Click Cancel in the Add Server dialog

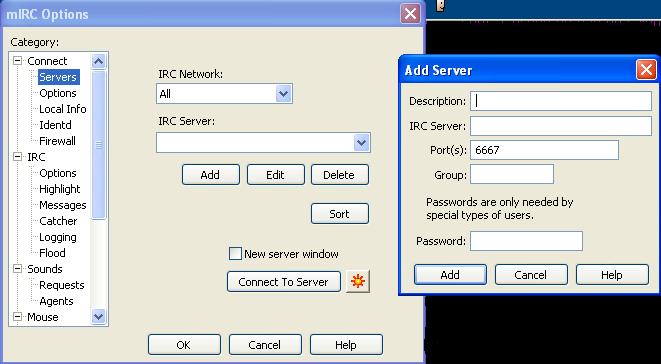(x=531, y=275)
